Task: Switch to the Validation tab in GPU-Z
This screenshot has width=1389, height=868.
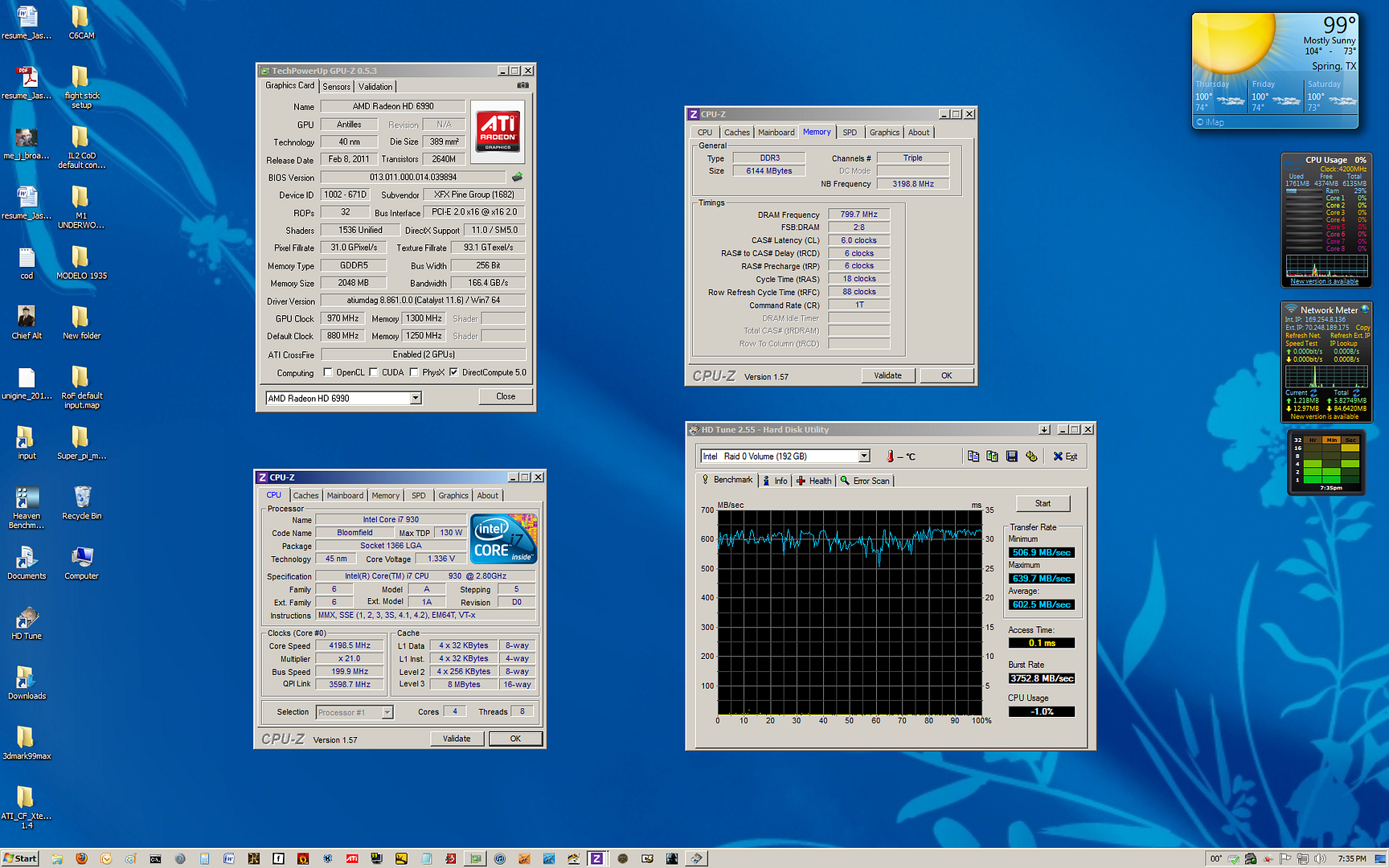Action: click(x=375, y=87)
